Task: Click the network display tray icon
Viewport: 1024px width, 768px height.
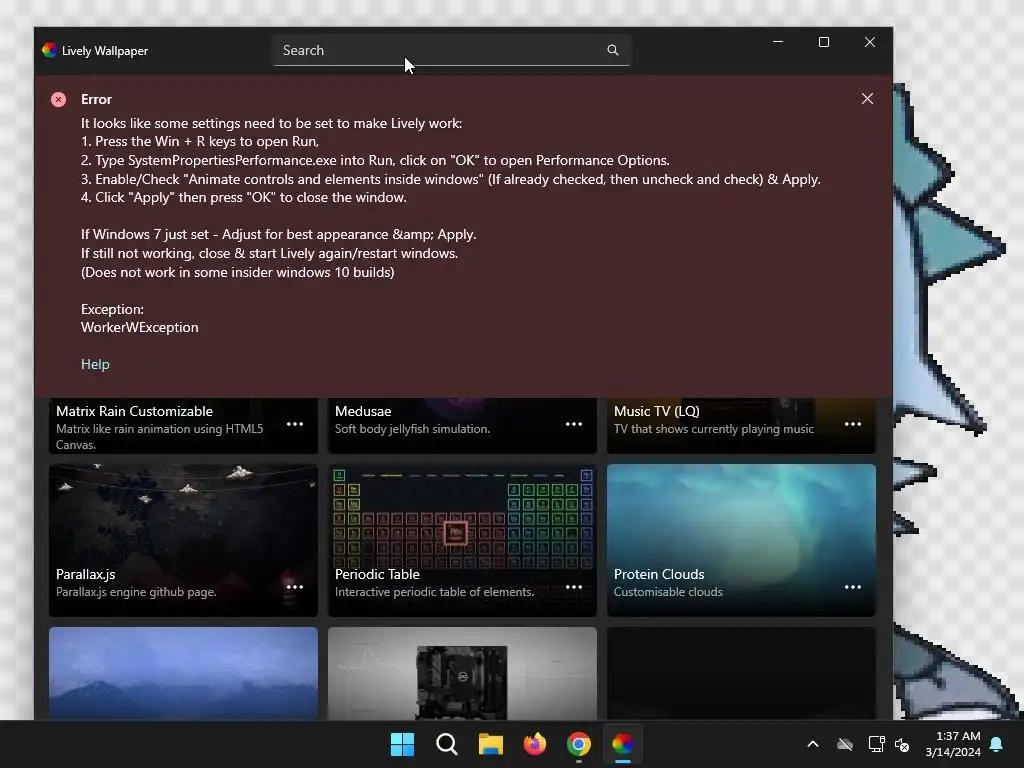Action: (x=876, y=744)
